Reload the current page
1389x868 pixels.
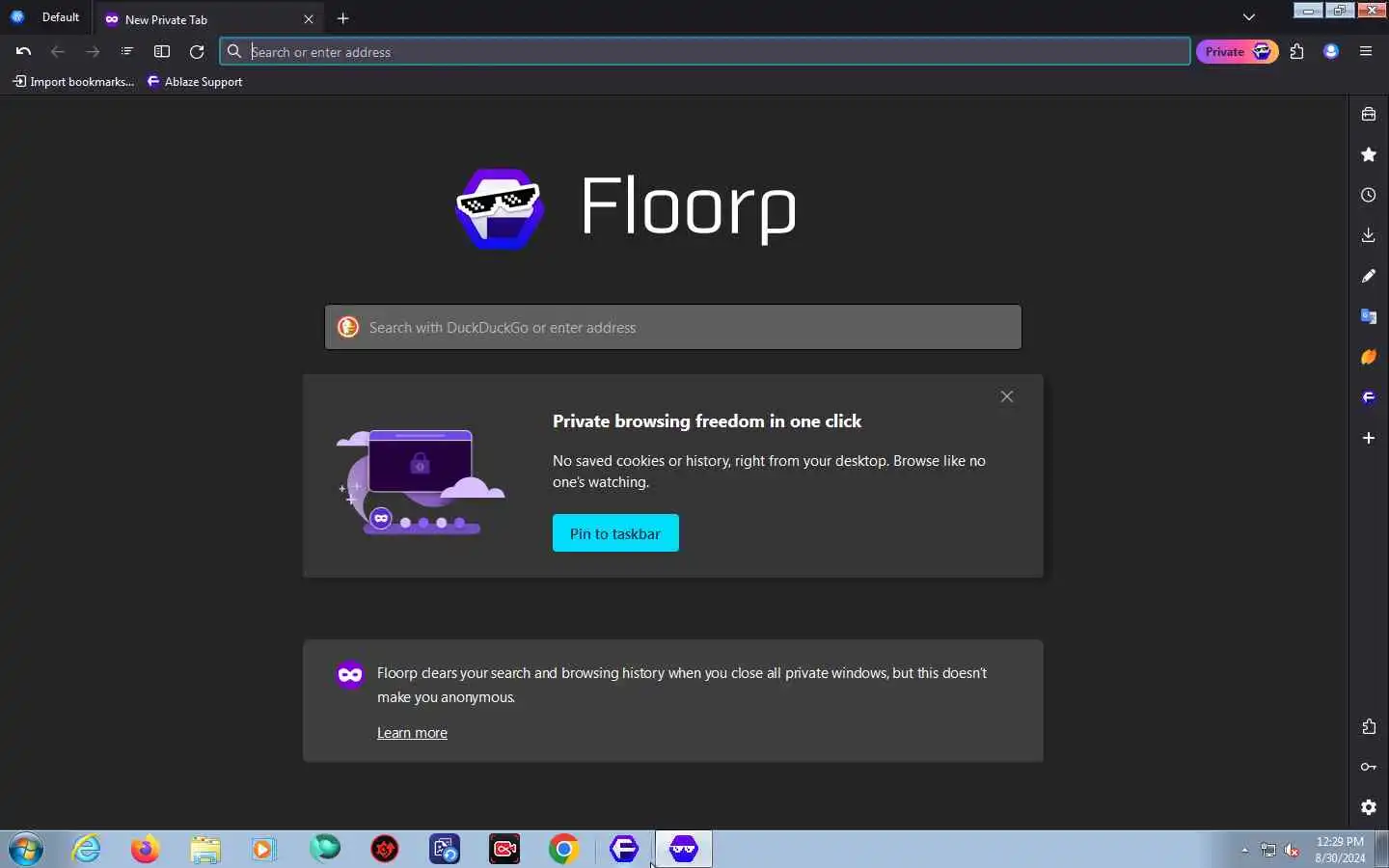tap(197, 52)
